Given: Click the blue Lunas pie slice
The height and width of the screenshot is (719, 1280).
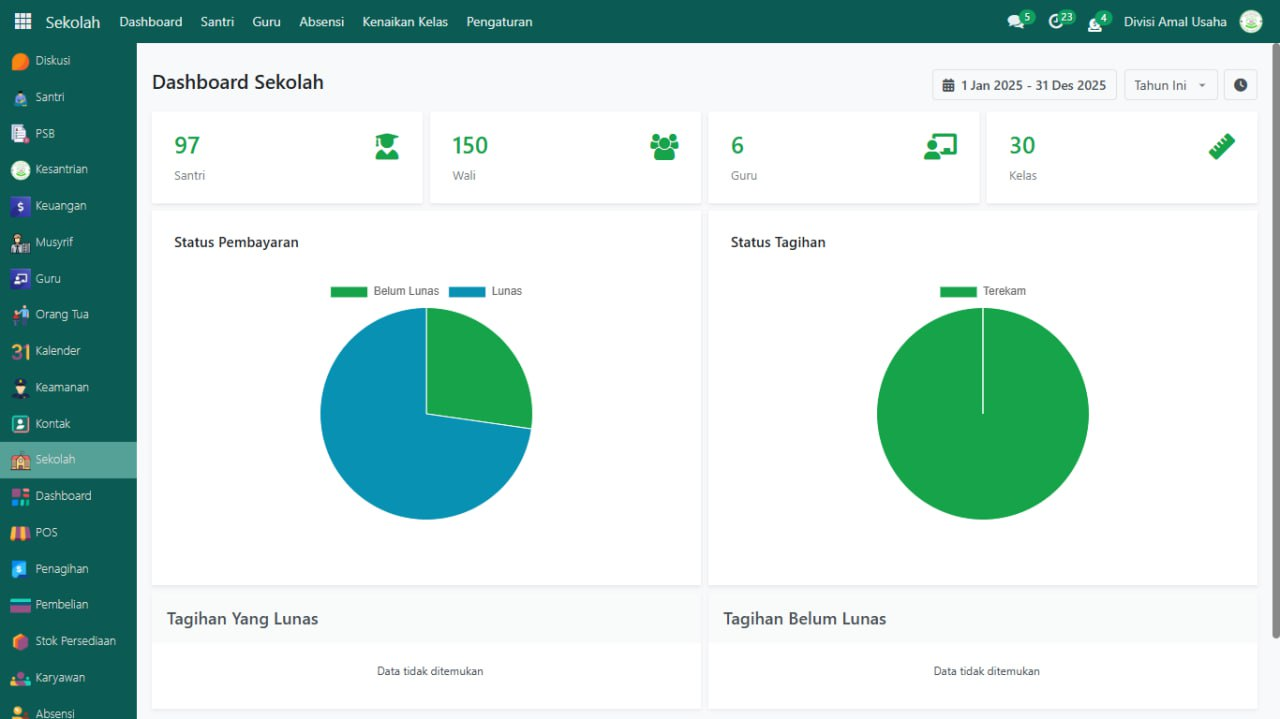Looking at the screenshot, I should [x=390, y=450].
